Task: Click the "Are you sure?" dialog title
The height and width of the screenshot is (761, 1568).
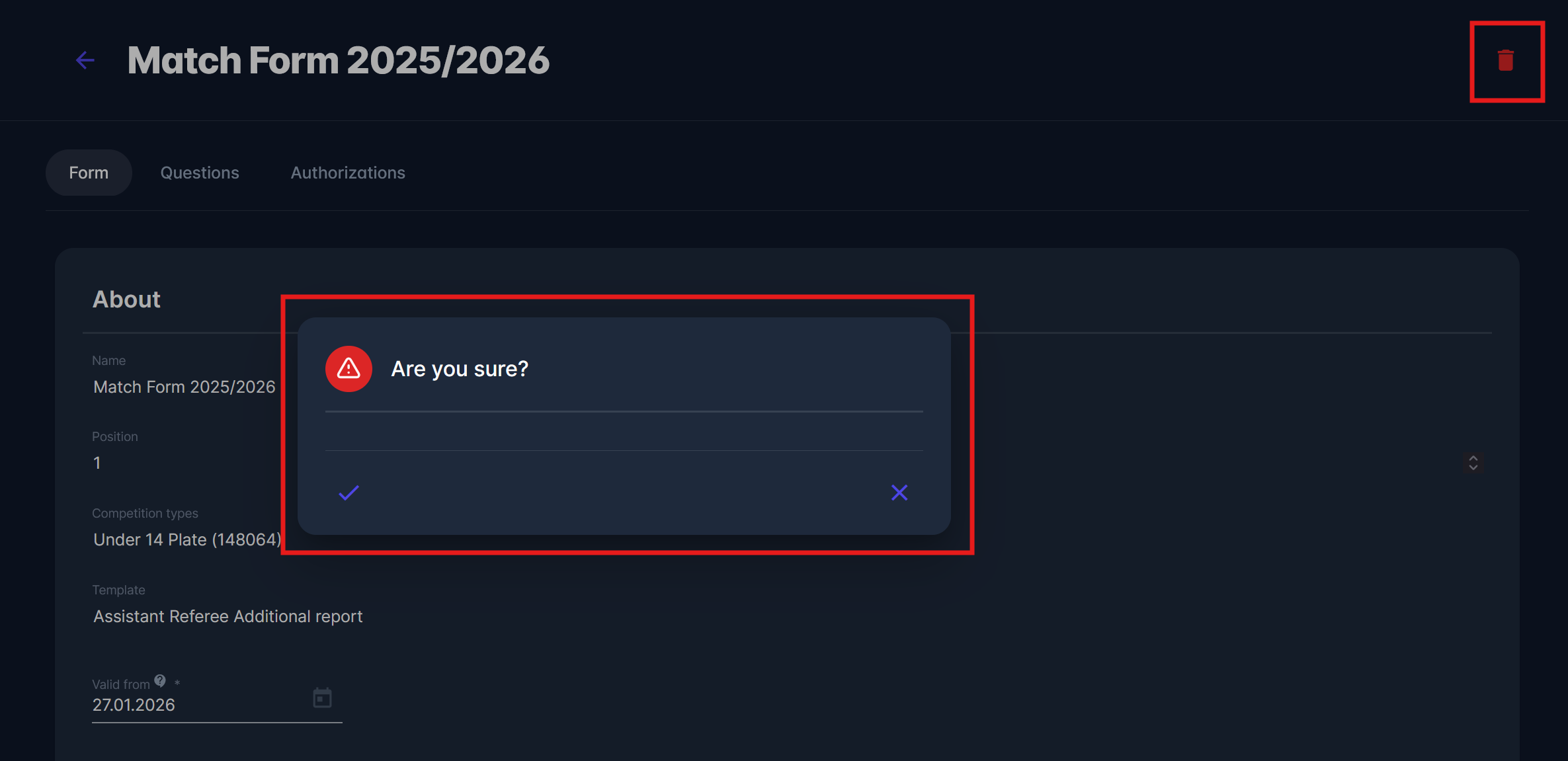Action: 460,369
